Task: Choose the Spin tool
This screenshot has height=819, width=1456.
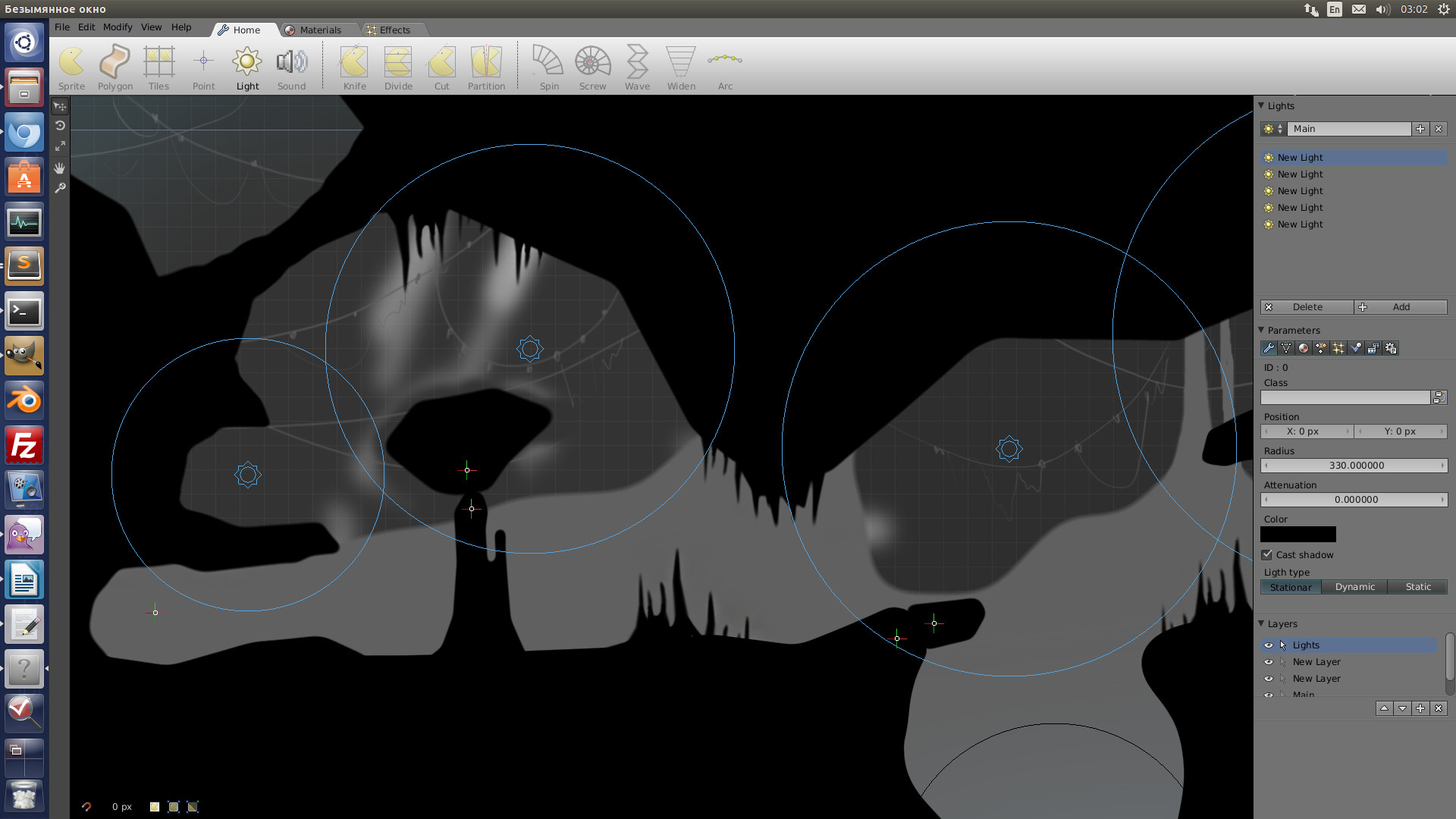Action: 549,67
